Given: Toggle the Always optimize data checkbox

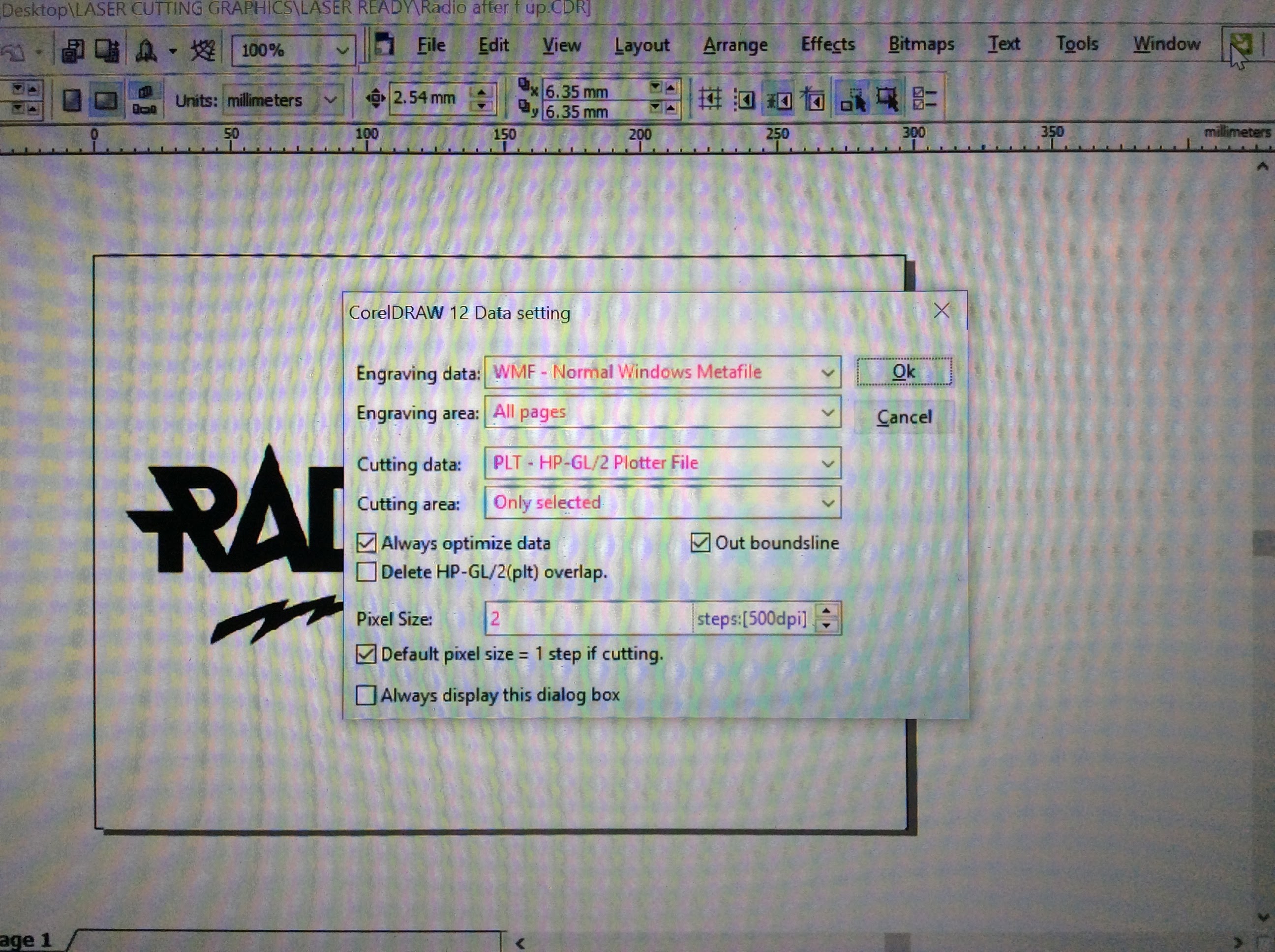Looking at the screenshot, I should pyautogui.click(x=366, y=543).
